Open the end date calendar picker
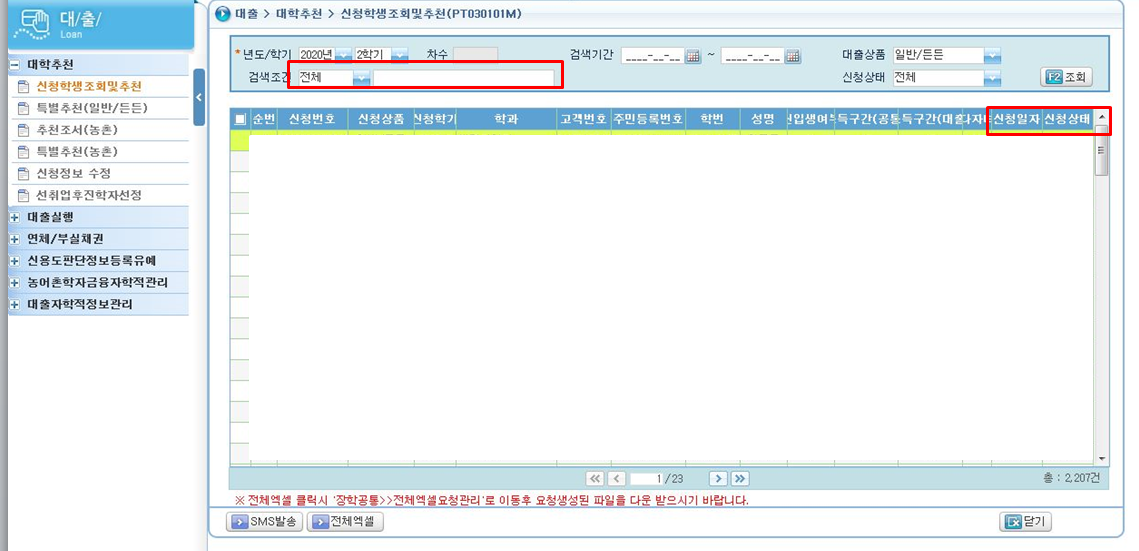This screenshot has height=551, width=1139. (x=793, y=56)
